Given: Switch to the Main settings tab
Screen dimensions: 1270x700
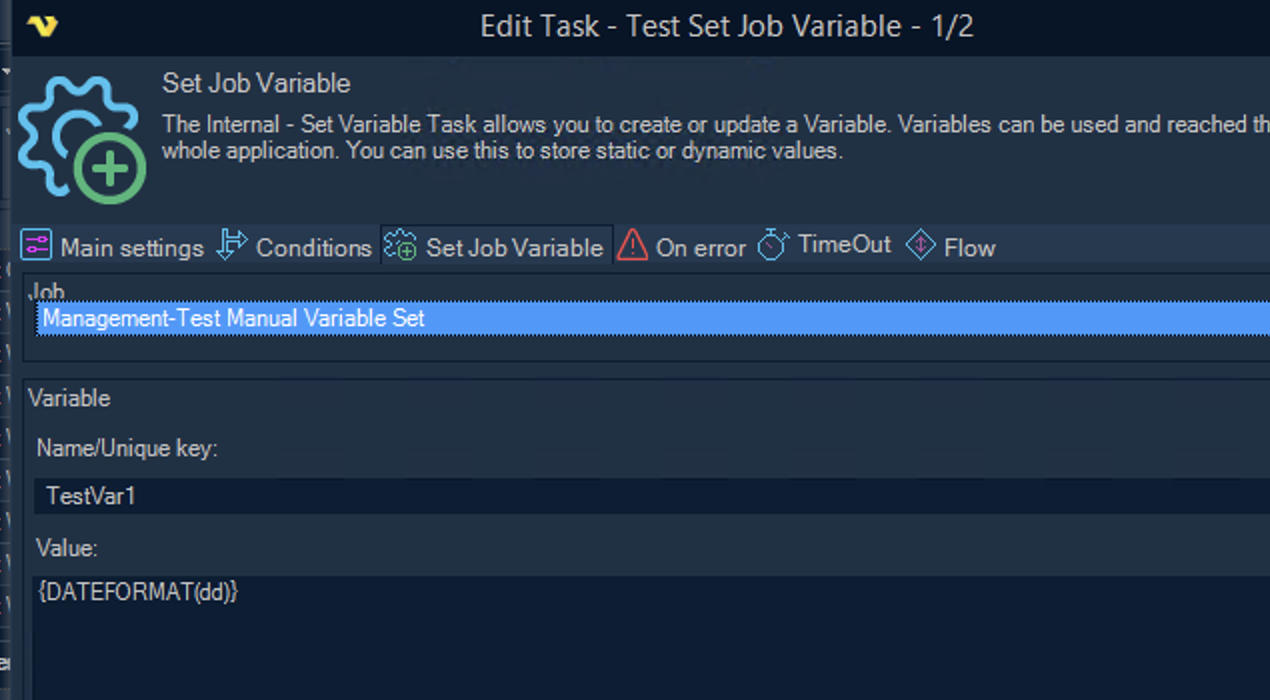Looking at the screenshot, I should point(132,248).
